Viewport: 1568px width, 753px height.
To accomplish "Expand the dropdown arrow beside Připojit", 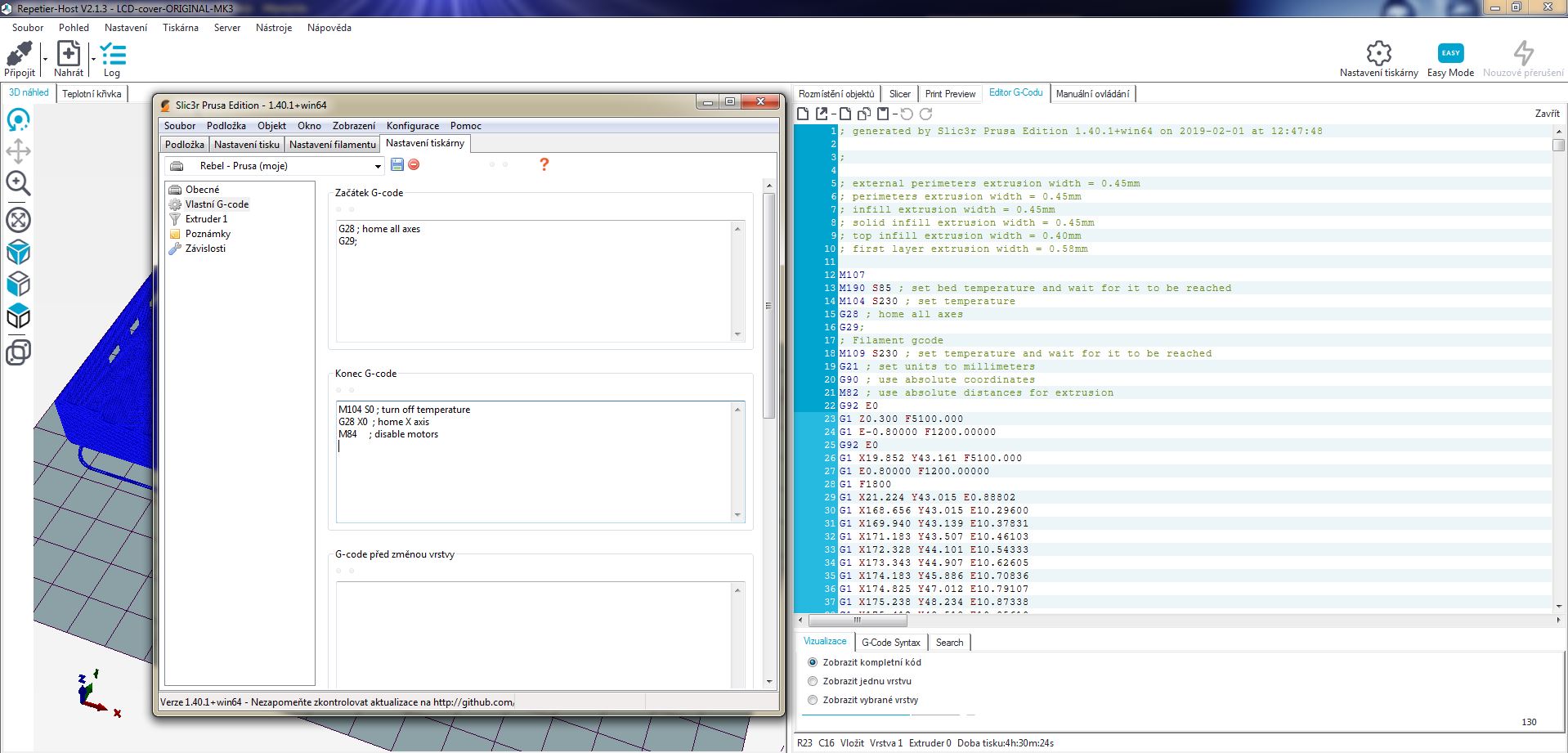I will coord(45,59).
